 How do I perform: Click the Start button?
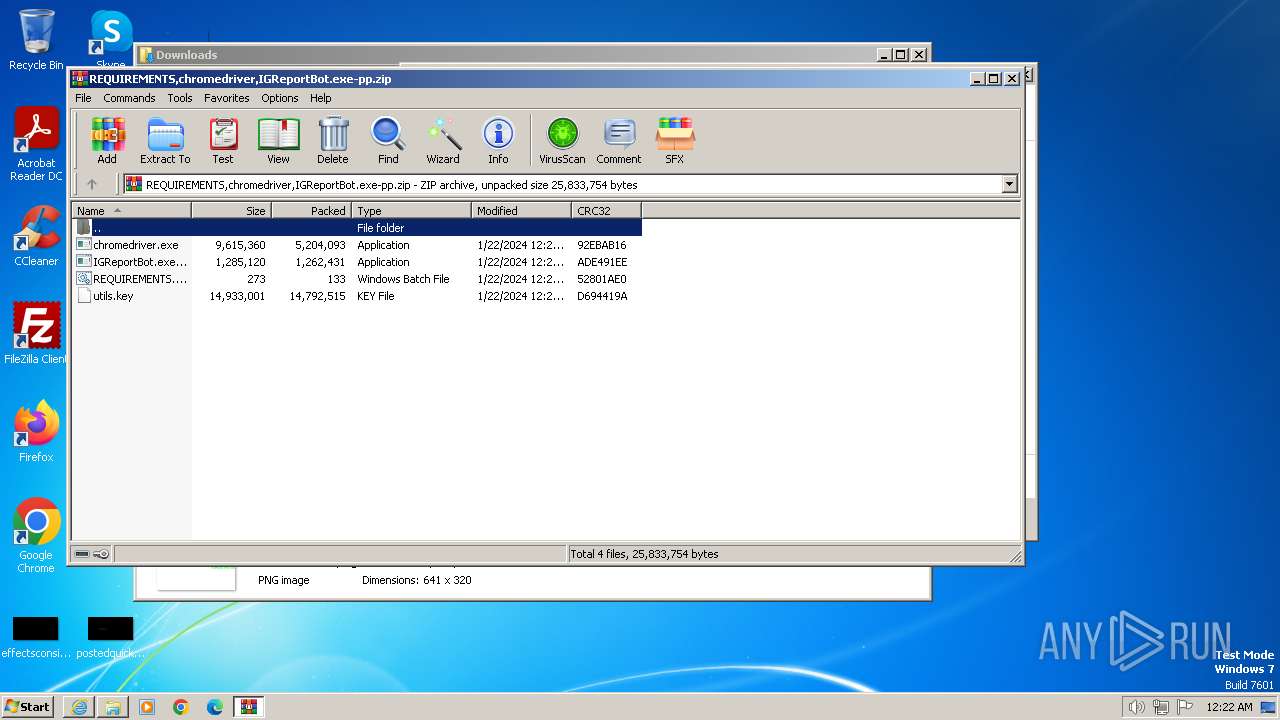[x=28, y=706]
